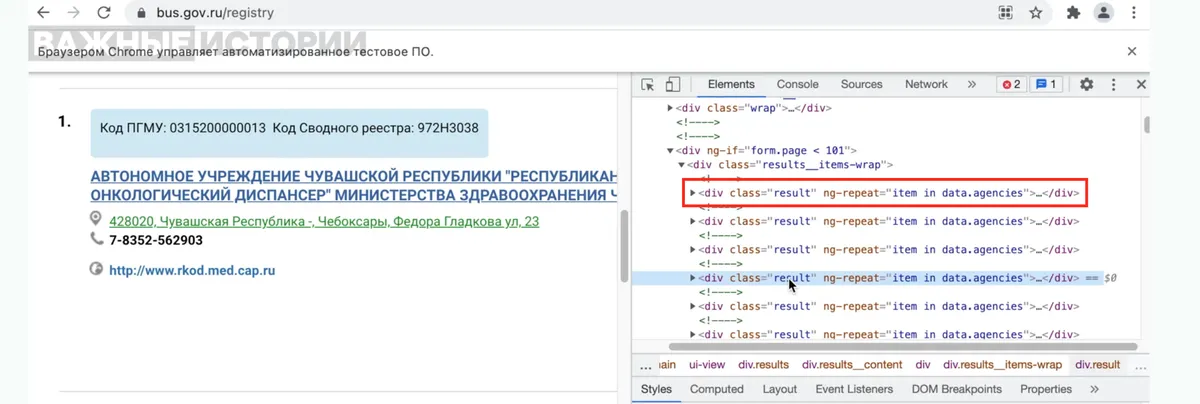The height and width of the screenshot is (404, 1200).
Task: Go forward in browser history
Action: coord(73,13)
